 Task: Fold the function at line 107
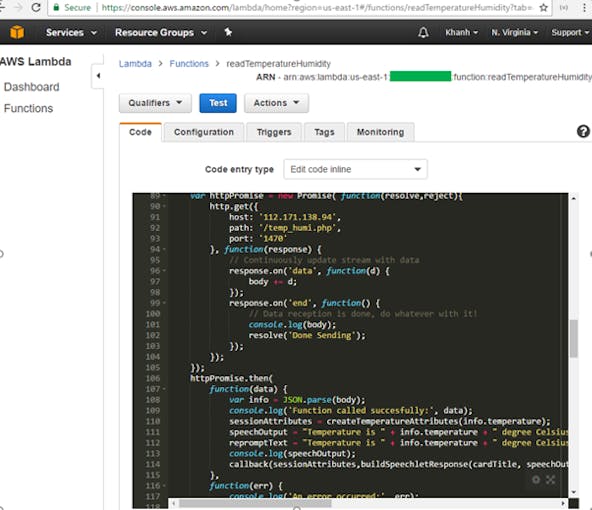click(x=164, y=389)
